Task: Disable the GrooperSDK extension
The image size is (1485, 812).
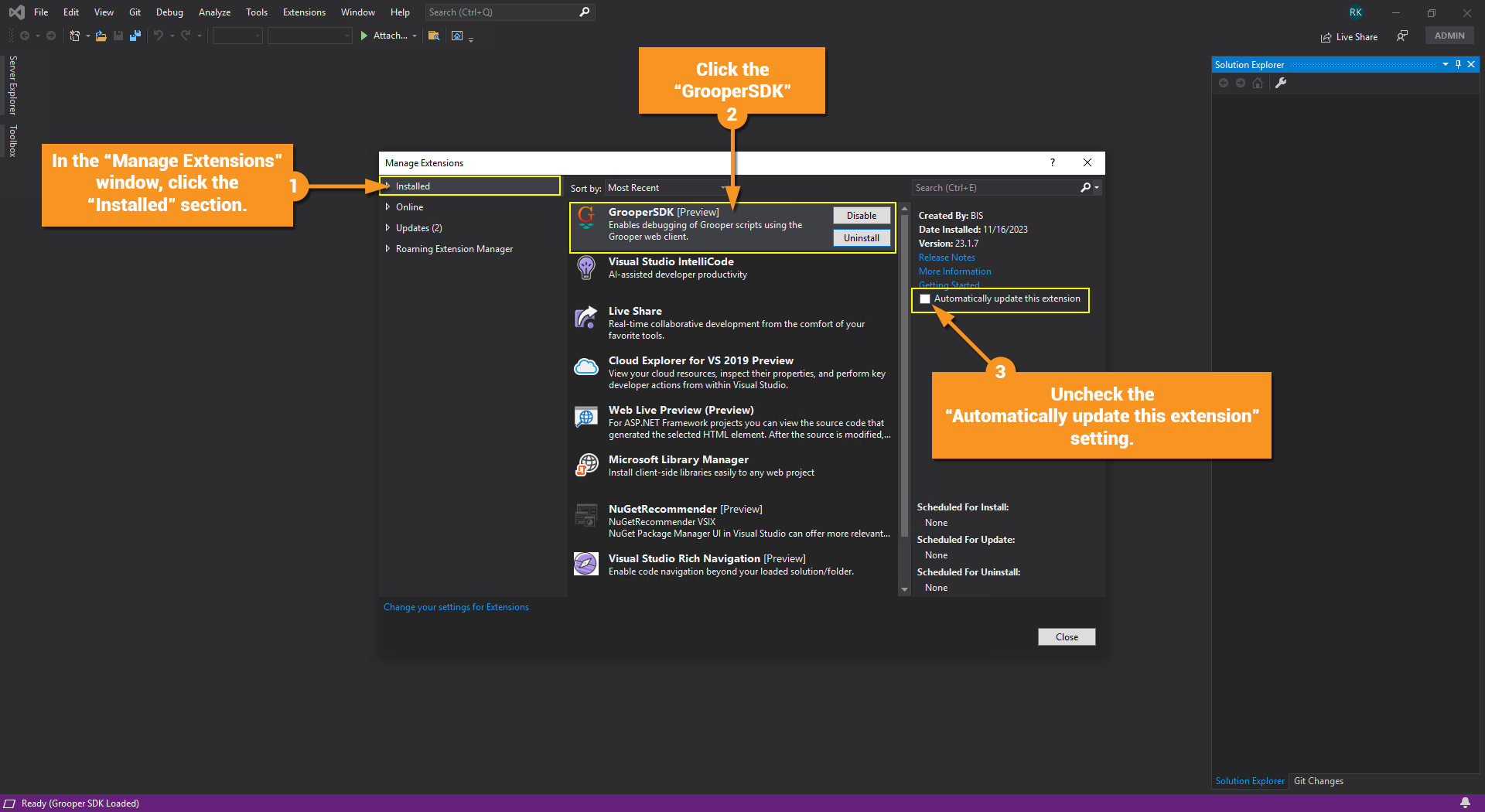Action: click(862, 216)
